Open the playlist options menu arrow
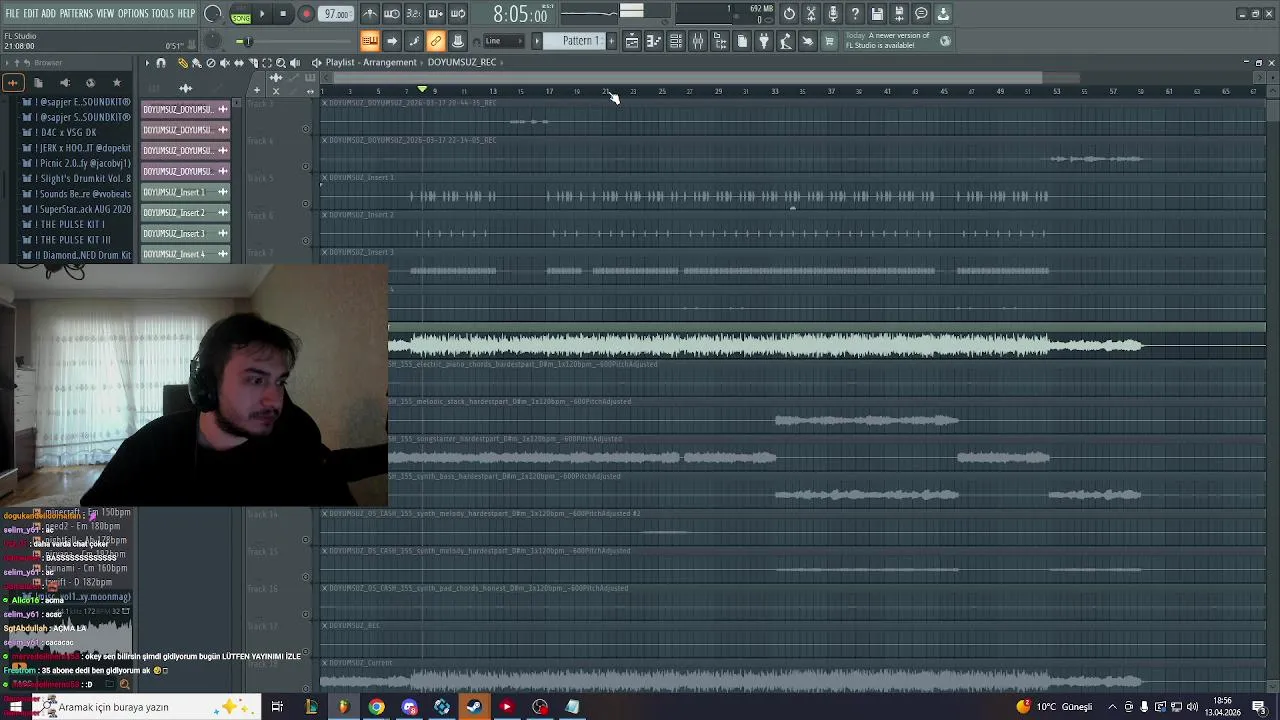 (x=147, y=63)
